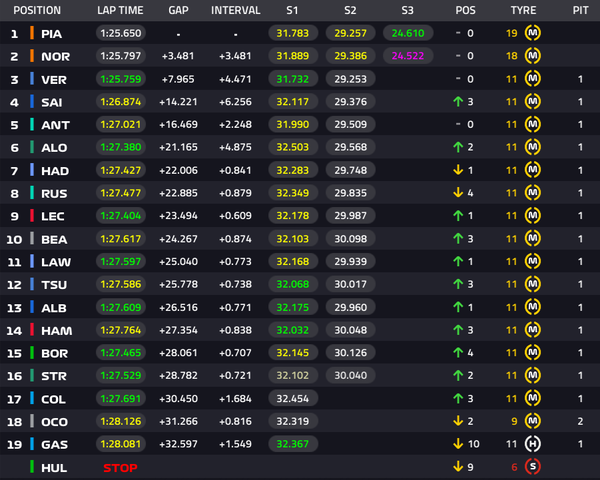Click S2 time 30.126 in BOR's row

pos(351,353)
